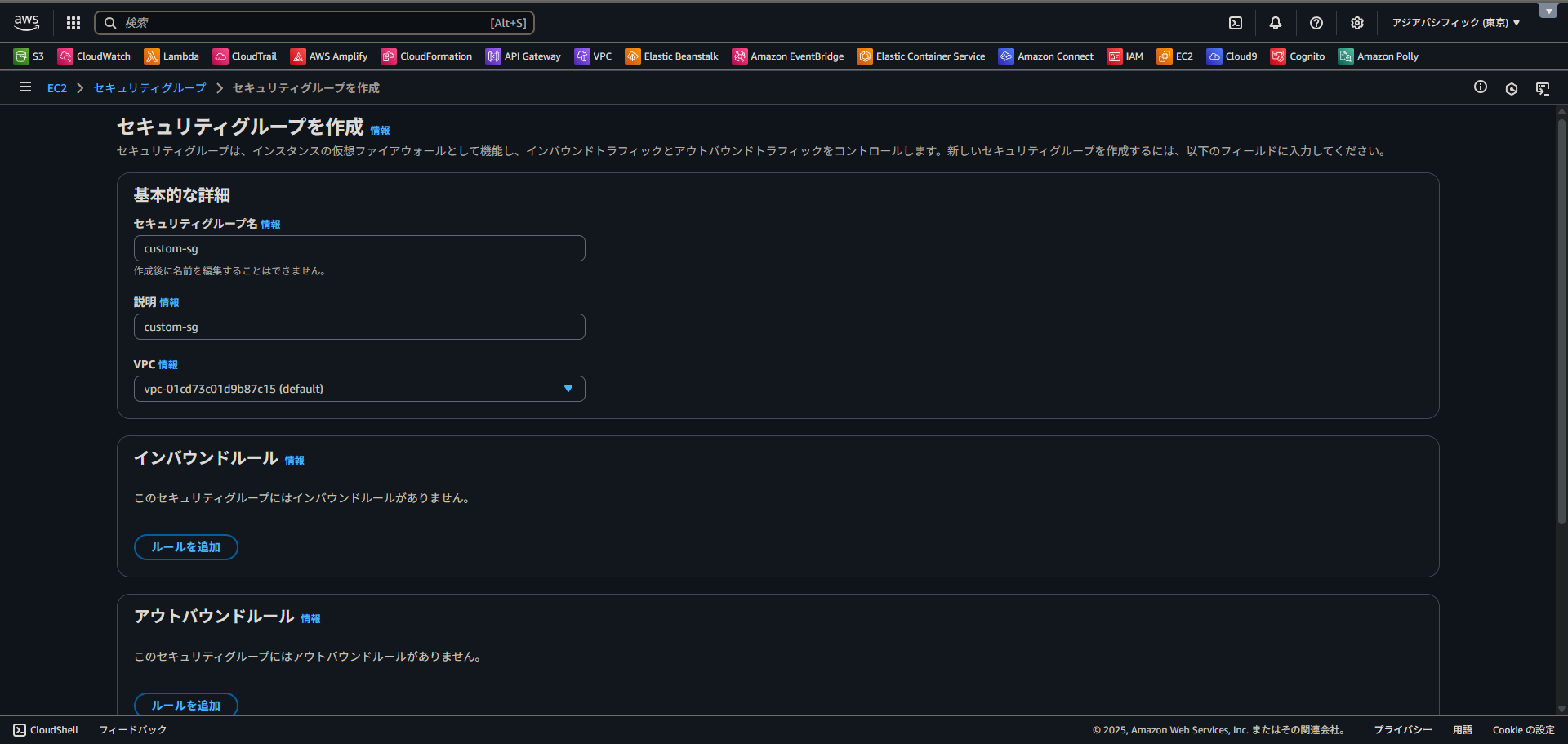Click フィードバック in the footer

coord(132,730)
